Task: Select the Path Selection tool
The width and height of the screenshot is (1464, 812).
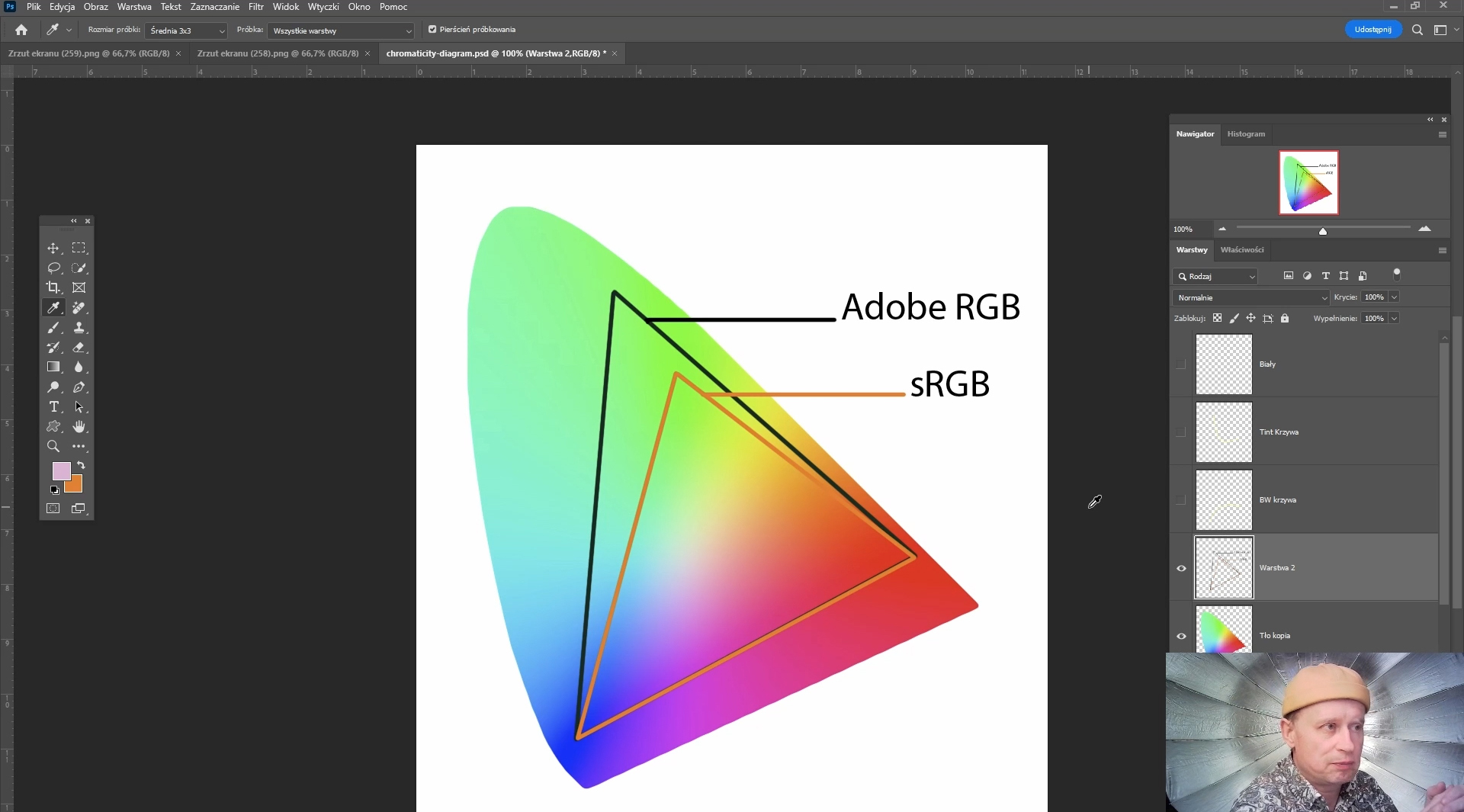Action: [x=79, y=407]
